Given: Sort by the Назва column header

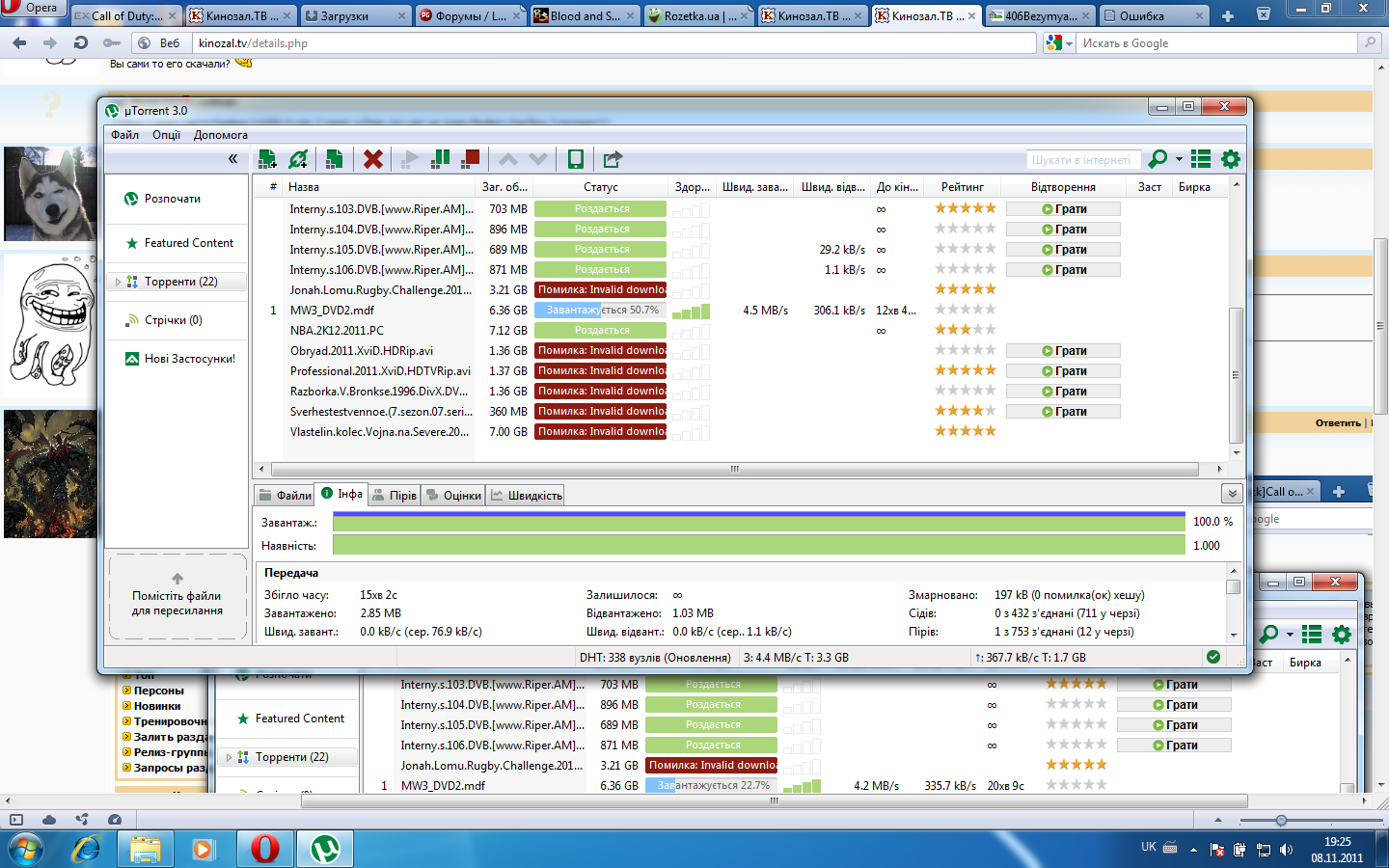Looking at the screenshot, I should click(x=381, y=187).
